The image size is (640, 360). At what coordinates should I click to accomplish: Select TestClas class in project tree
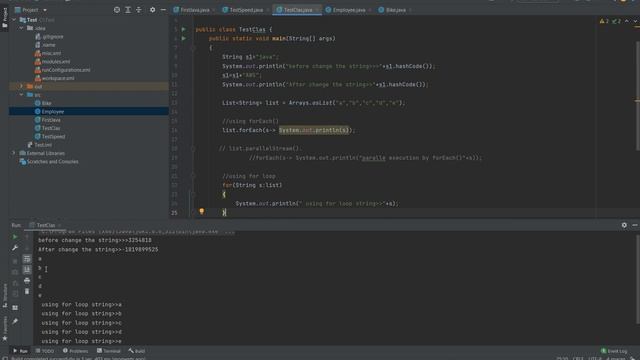(51, 128)
